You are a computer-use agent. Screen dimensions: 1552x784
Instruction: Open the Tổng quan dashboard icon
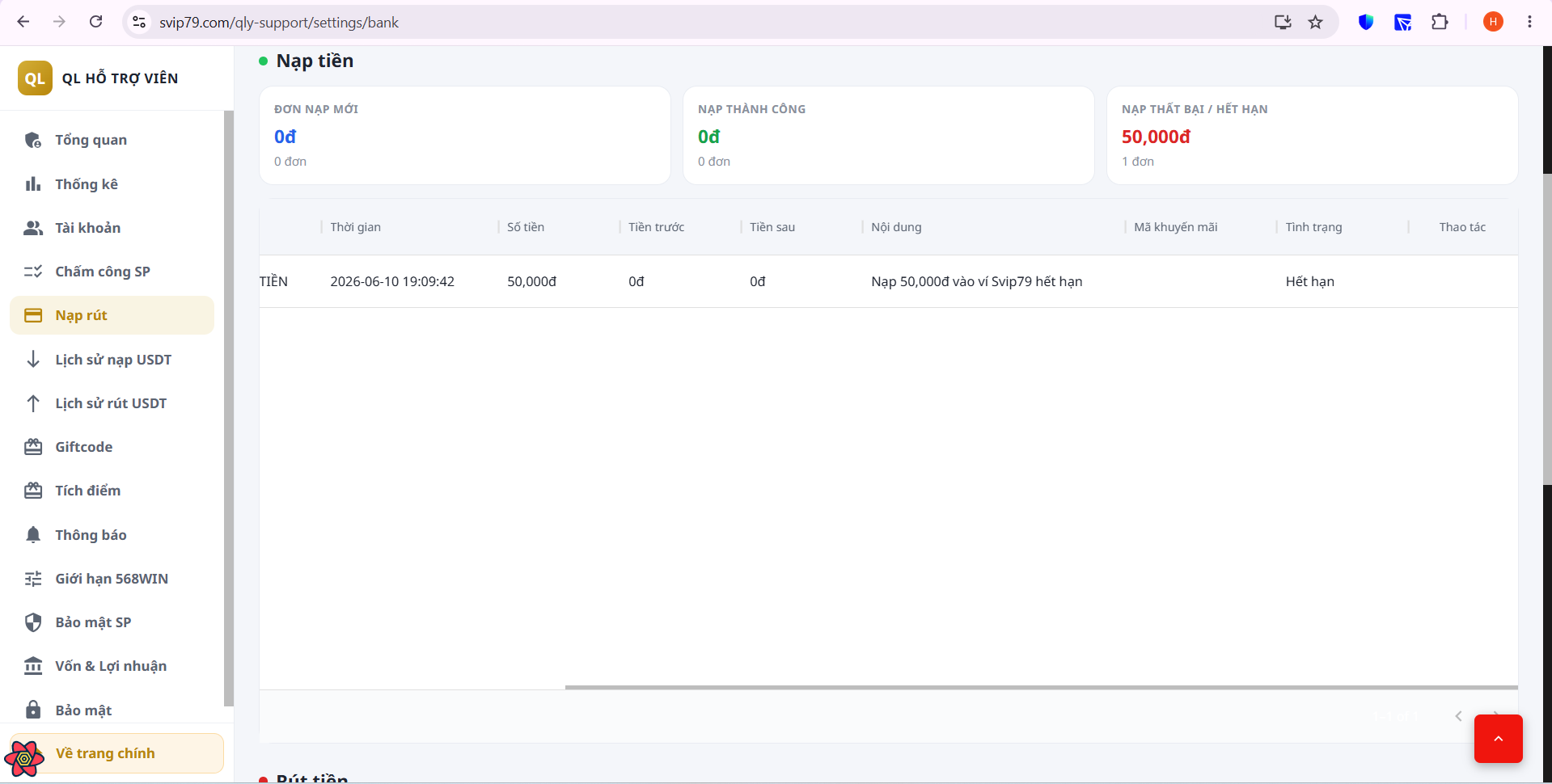click(33, 140)
